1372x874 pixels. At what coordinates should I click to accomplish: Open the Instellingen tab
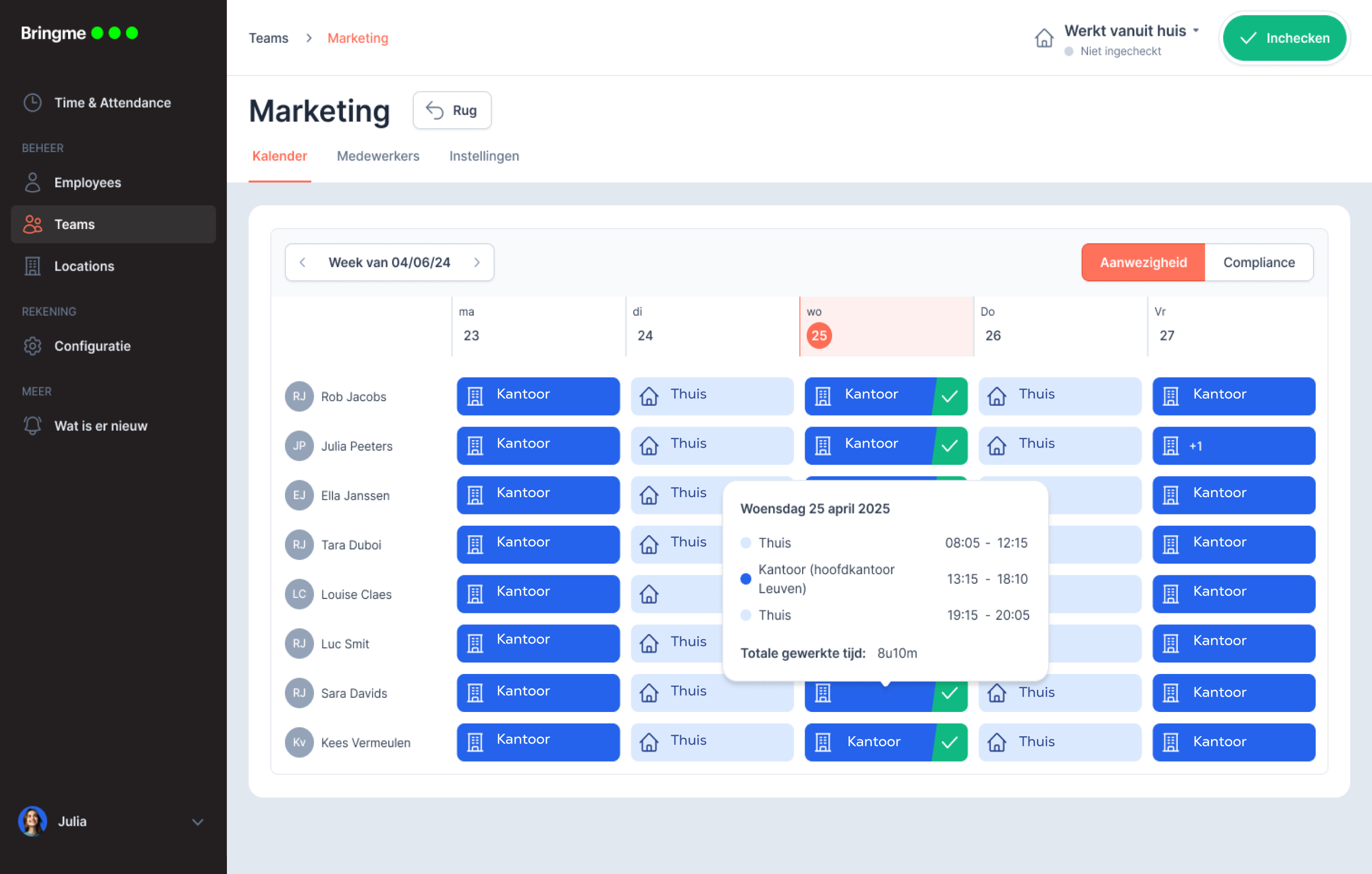click(x=484, y=156)
